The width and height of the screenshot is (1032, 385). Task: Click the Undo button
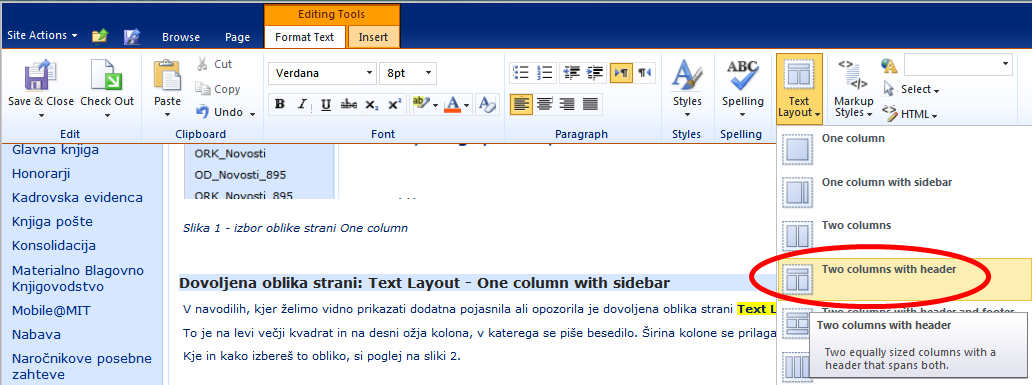(220, 113)
